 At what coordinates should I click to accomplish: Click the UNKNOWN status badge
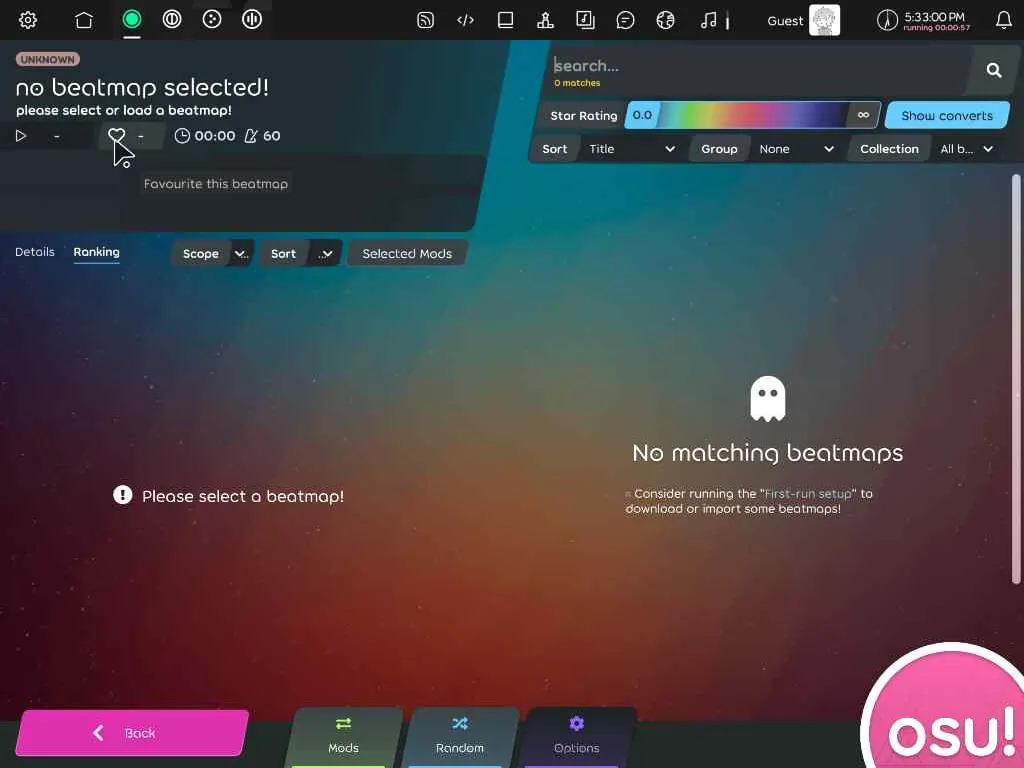[x=48, y=59]
